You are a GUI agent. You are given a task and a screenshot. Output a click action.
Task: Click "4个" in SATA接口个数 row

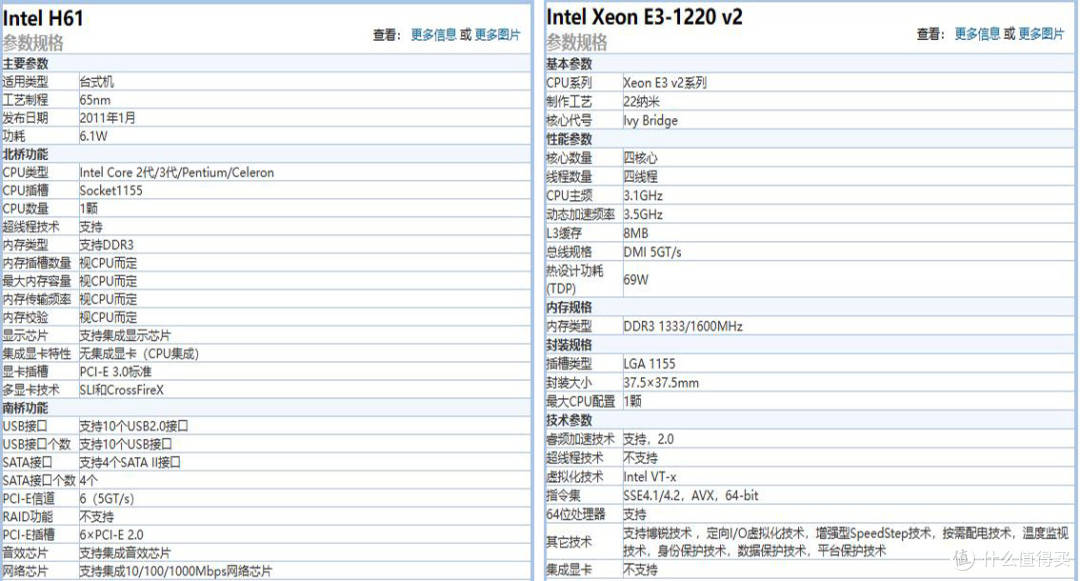click(89, 480)
